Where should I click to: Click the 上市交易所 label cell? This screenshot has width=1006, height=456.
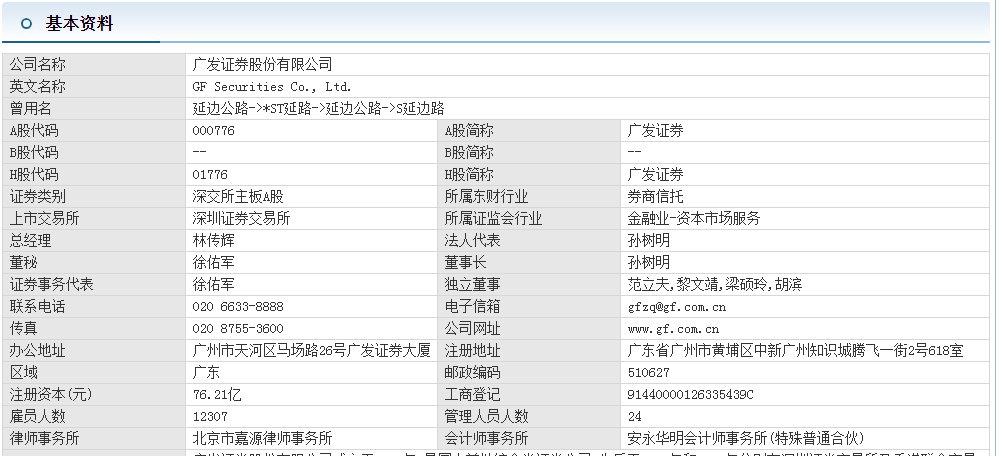click(94, 218)
